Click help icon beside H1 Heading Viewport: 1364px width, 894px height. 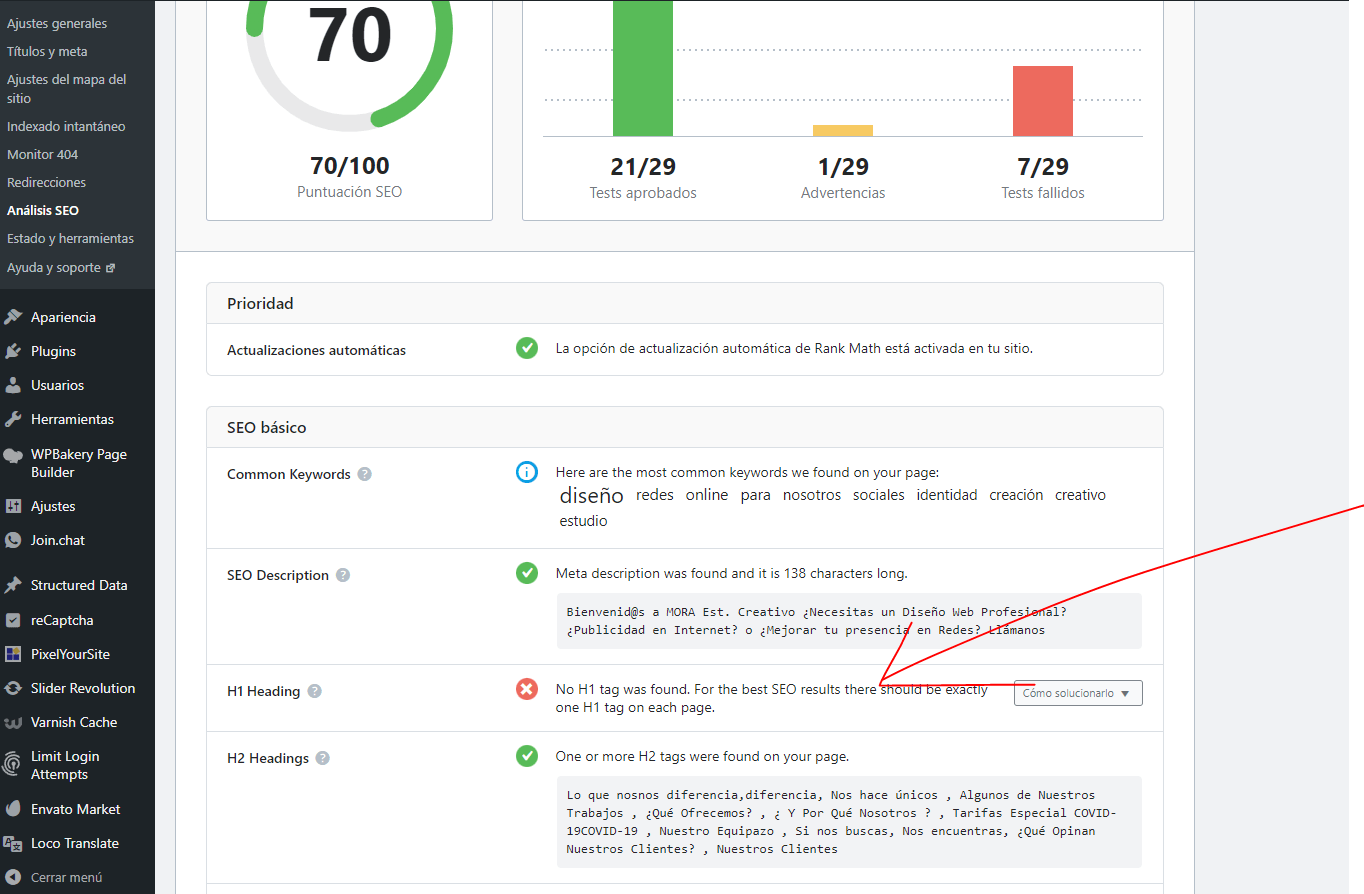(315, 691)
